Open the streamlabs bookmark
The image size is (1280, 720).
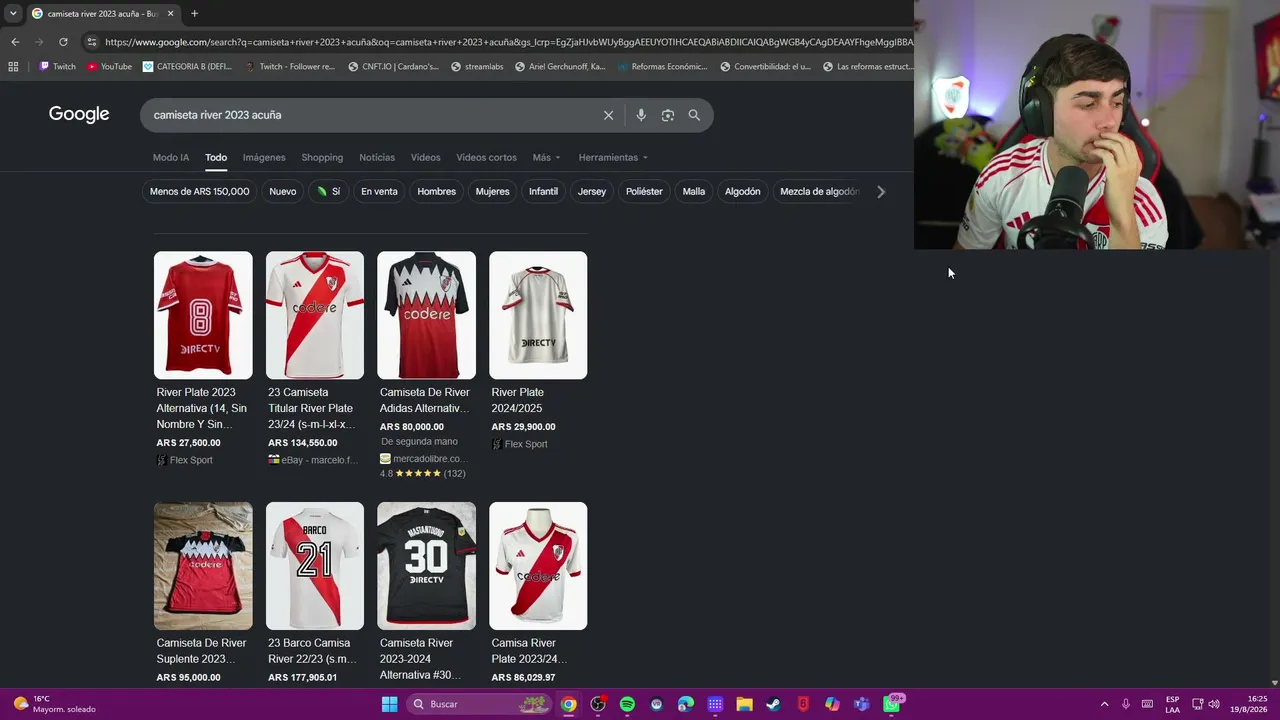[477, 67]
